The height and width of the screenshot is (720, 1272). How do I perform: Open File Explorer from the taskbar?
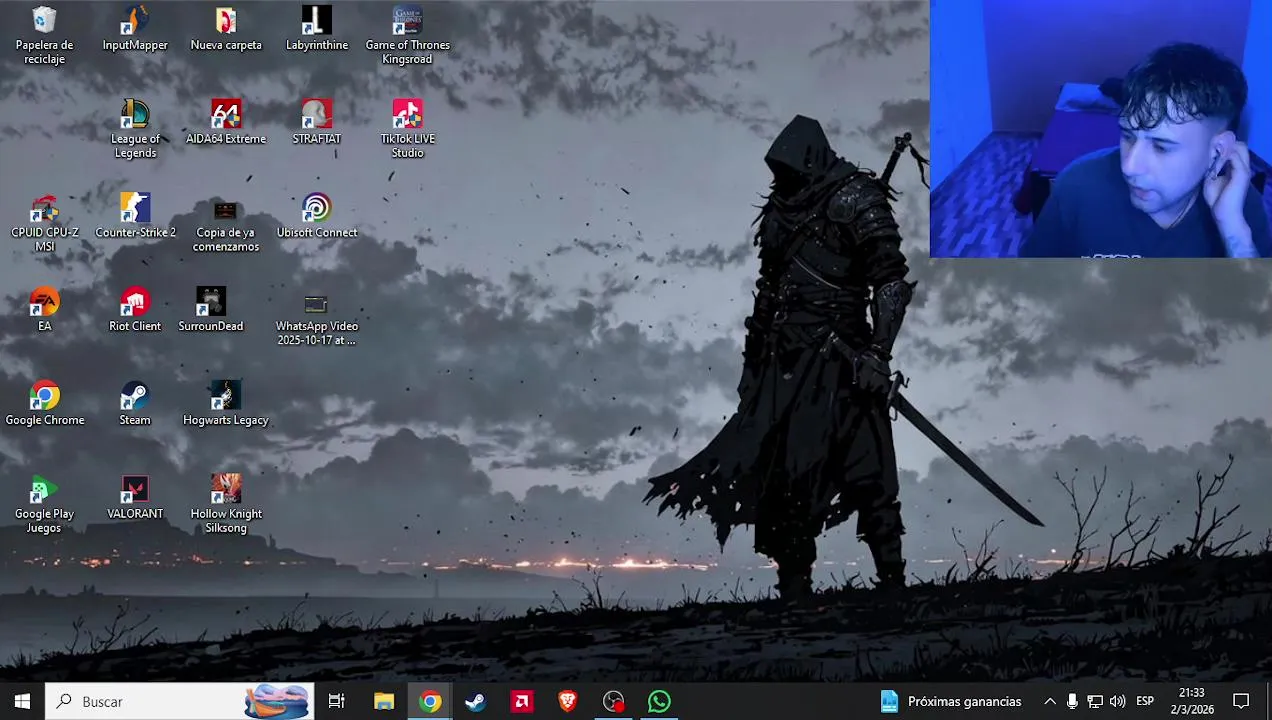pos(384,702)
